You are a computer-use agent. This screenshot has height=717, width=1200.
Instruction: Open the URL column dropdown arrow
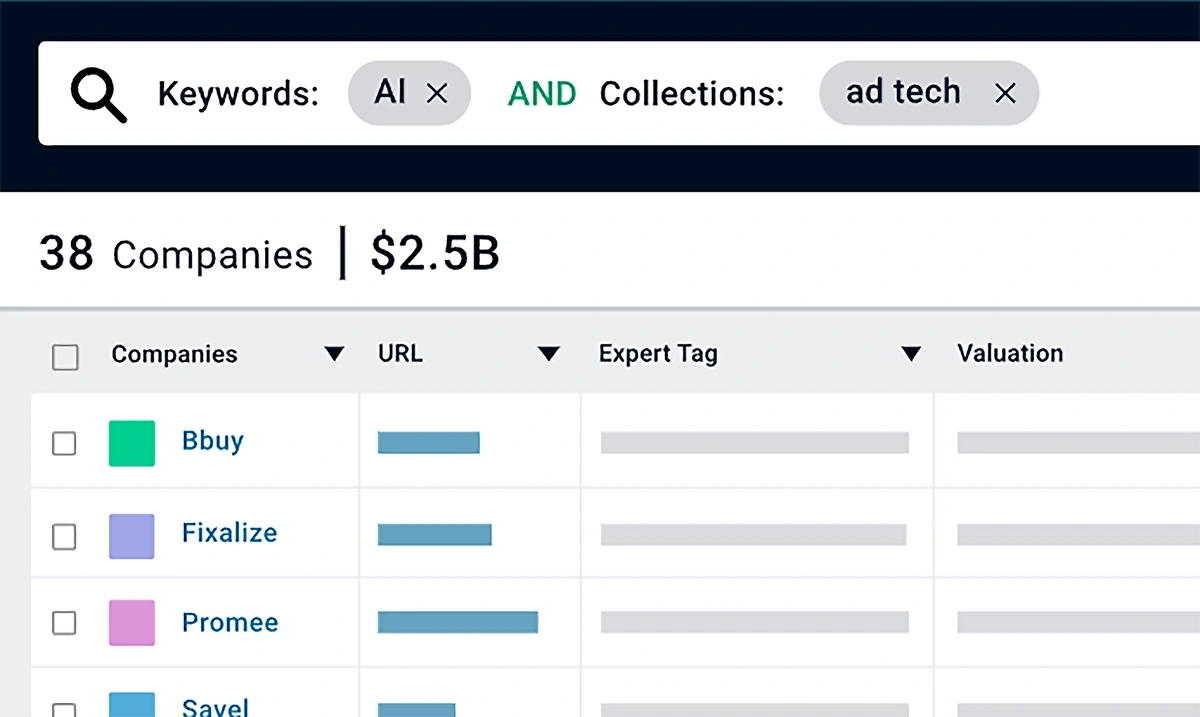click(x=548, y=354)
